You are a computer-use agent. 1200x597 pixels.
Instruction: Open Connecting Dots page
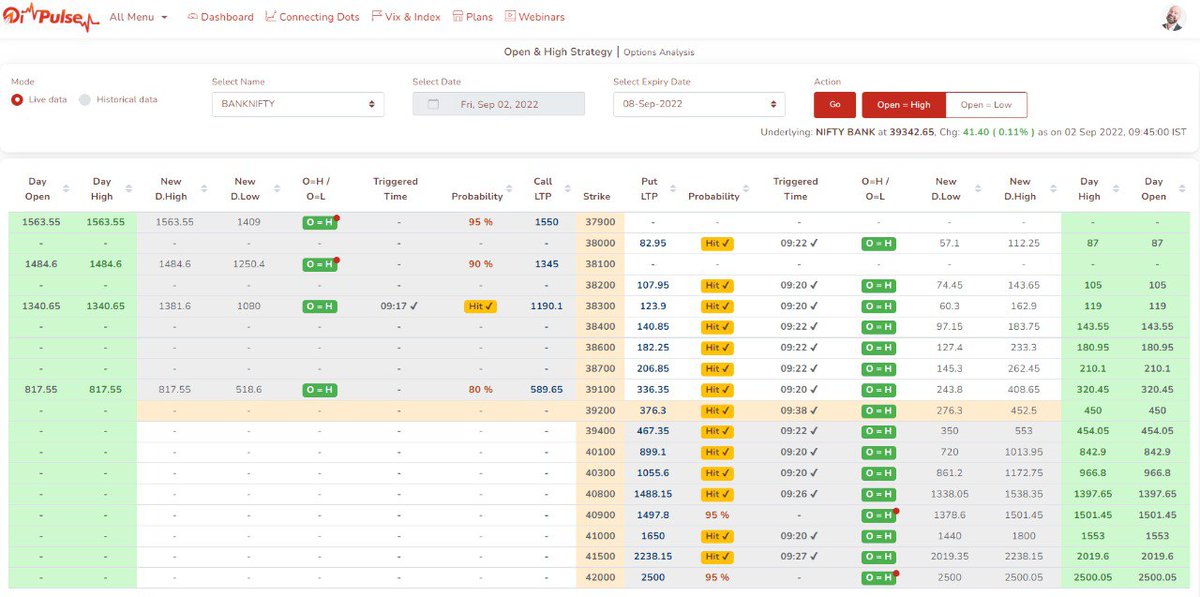(x=312, y=17)
